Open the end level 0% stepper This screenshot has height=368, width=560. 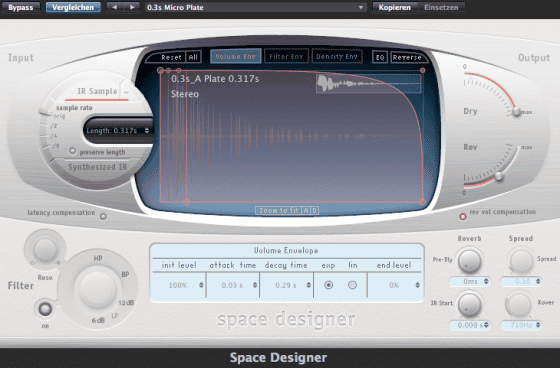[x=417, y=285]
